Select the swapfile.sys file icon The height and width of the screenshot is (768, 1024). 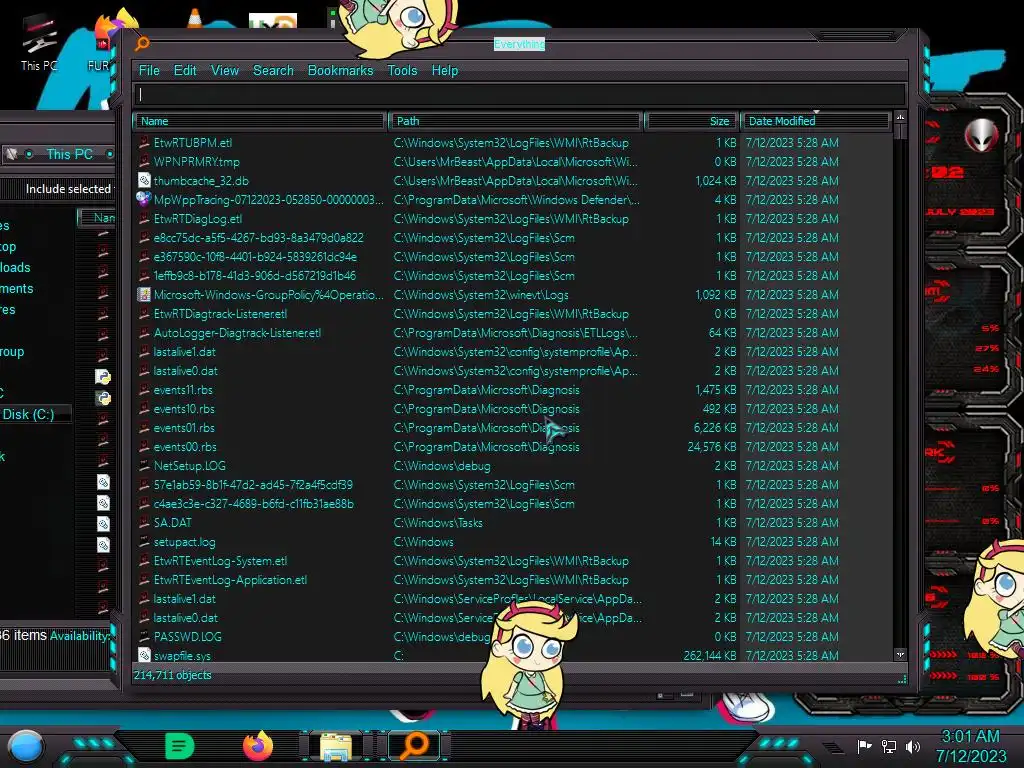pyautogui.click(x=144, y=655)
